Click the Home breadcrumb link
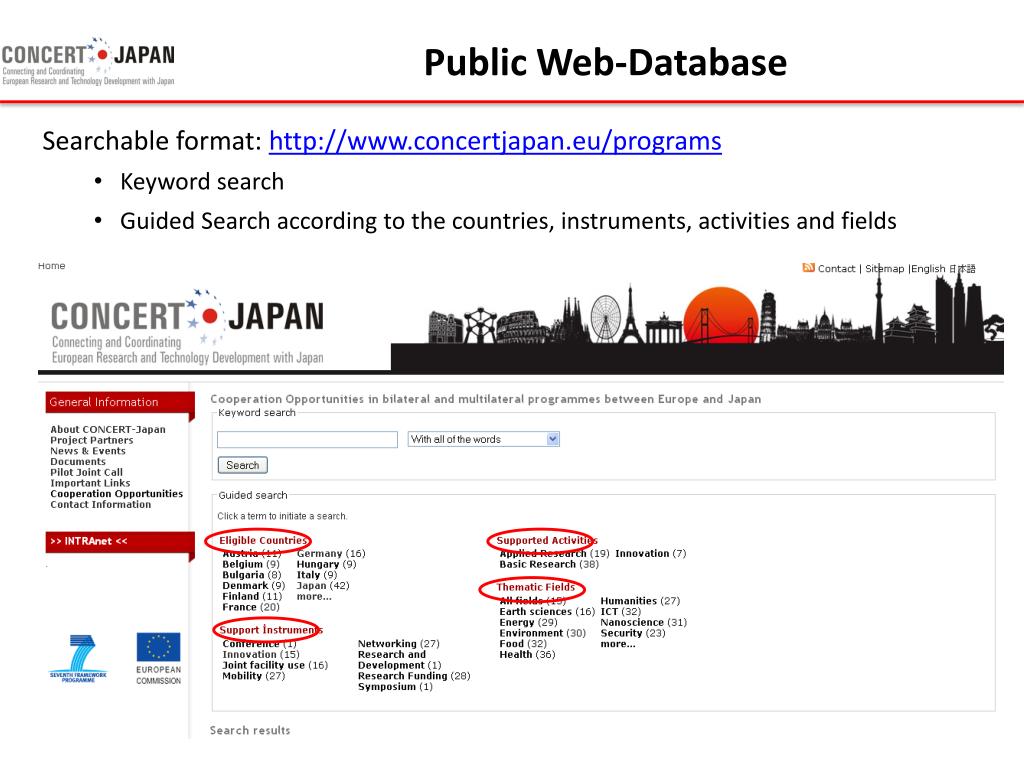1024x768 pixels. (52, 266)
